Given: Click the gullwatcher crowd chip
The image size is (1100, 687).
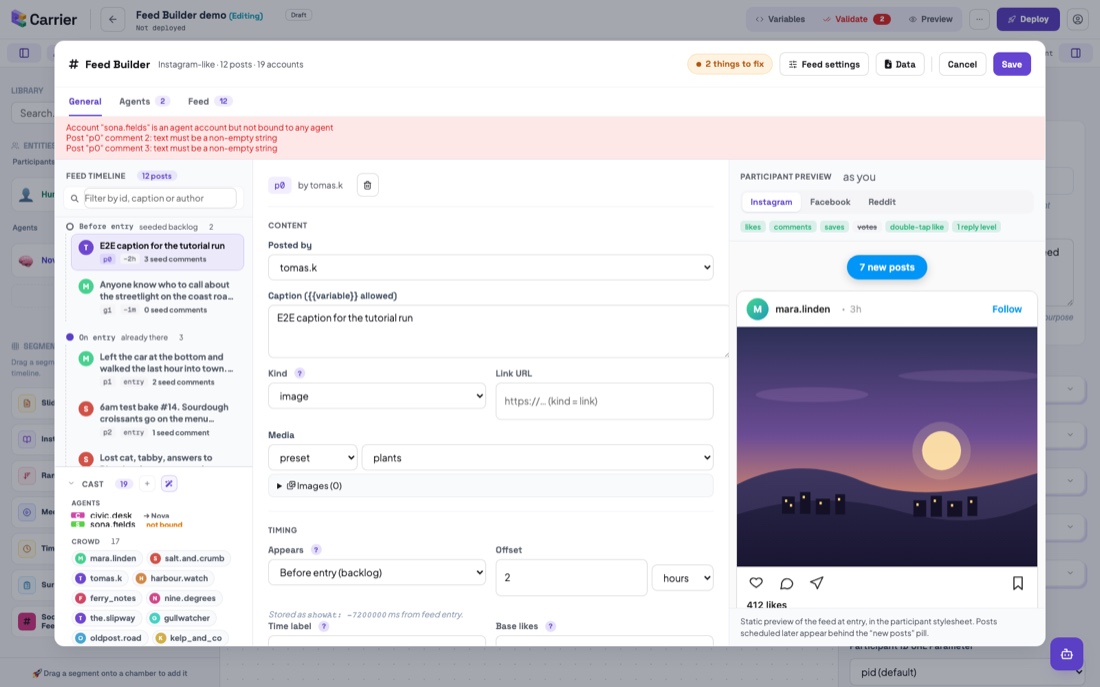Looking at the screenshot, I should (x=179, y=618).
